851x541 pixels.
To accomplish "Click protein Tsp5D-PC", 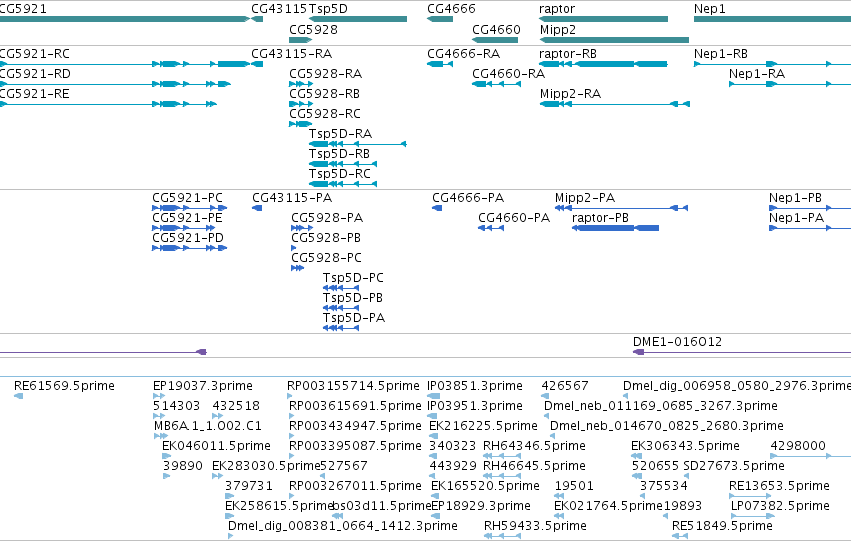I will (341, 288).
